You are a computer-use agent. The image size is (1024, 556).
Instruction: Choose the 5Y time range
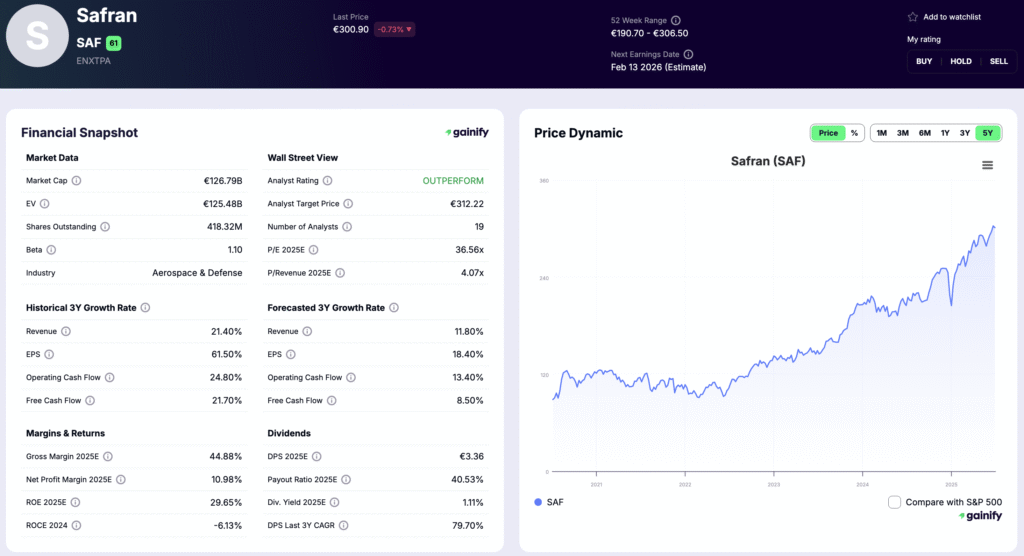(x=987, y=133)
